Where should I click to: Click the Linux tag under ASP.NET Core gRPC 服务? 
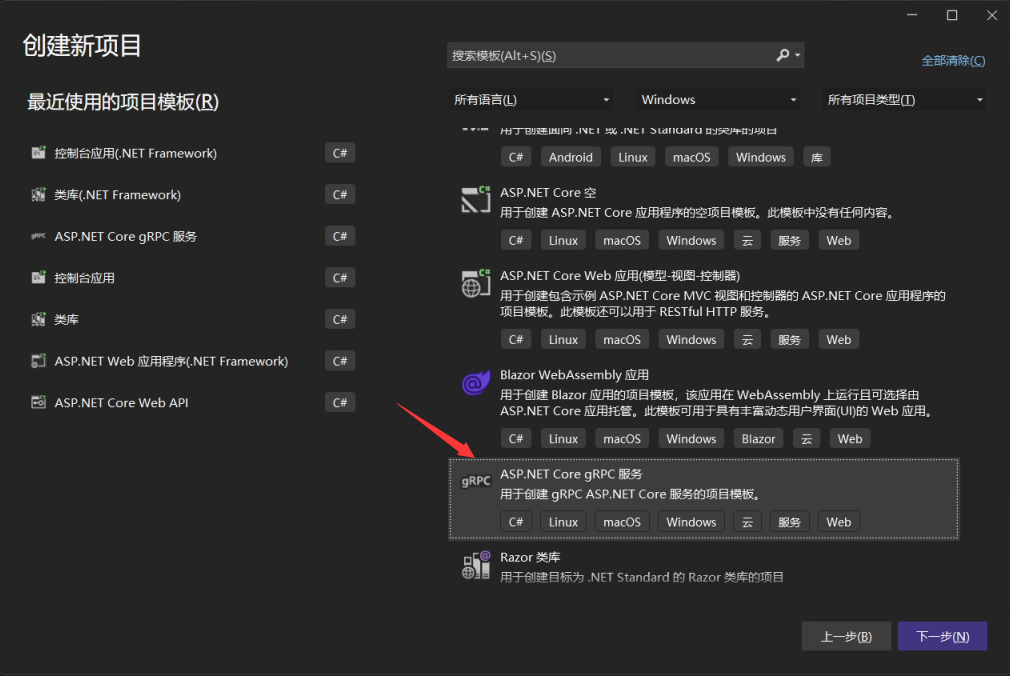(x=563, y=522)
